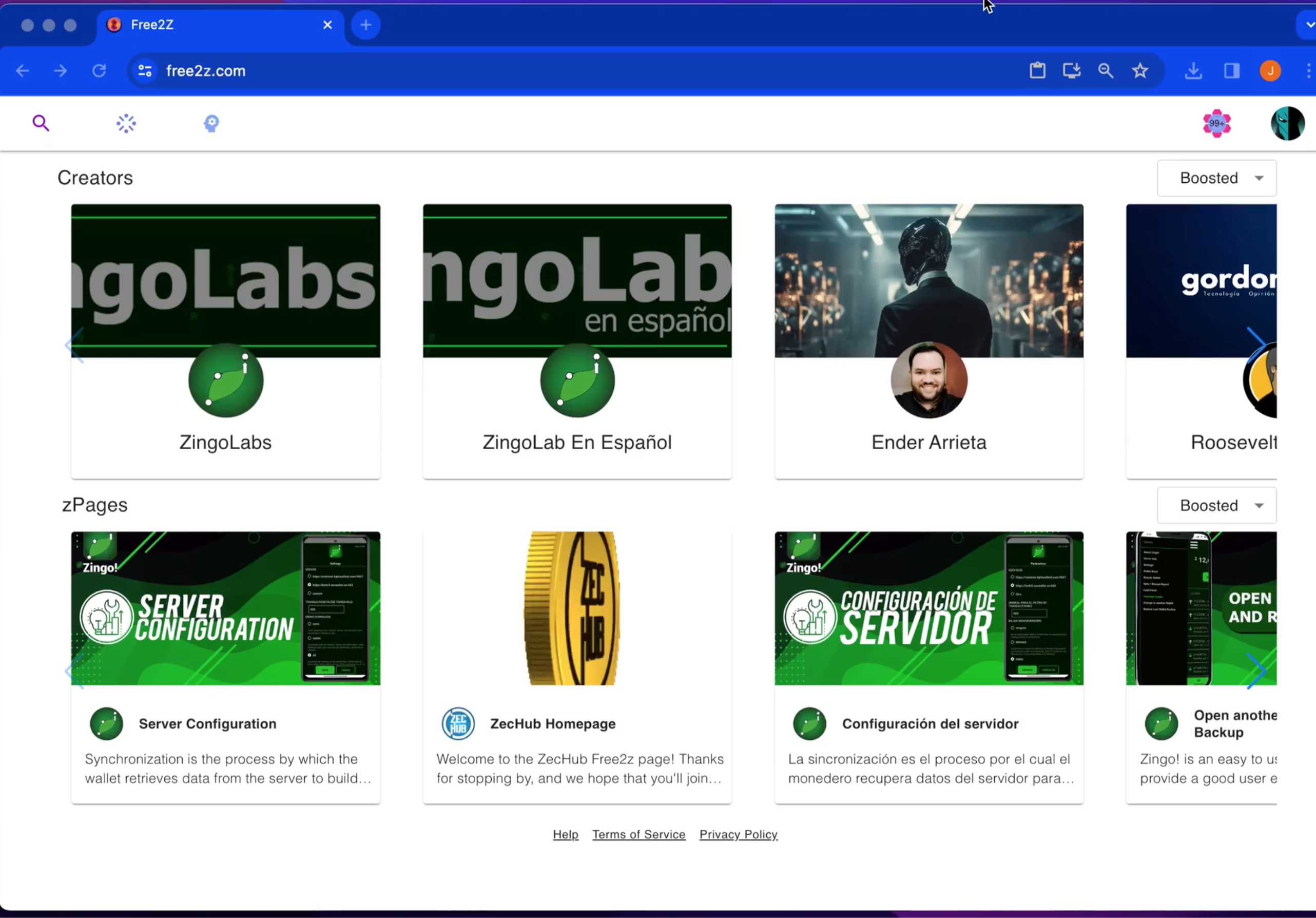This screenshot has width=1316, height=918.
Task: Click the Server Configuration author leaf icon
Action: pyautogui.click(x=107, y=723)
